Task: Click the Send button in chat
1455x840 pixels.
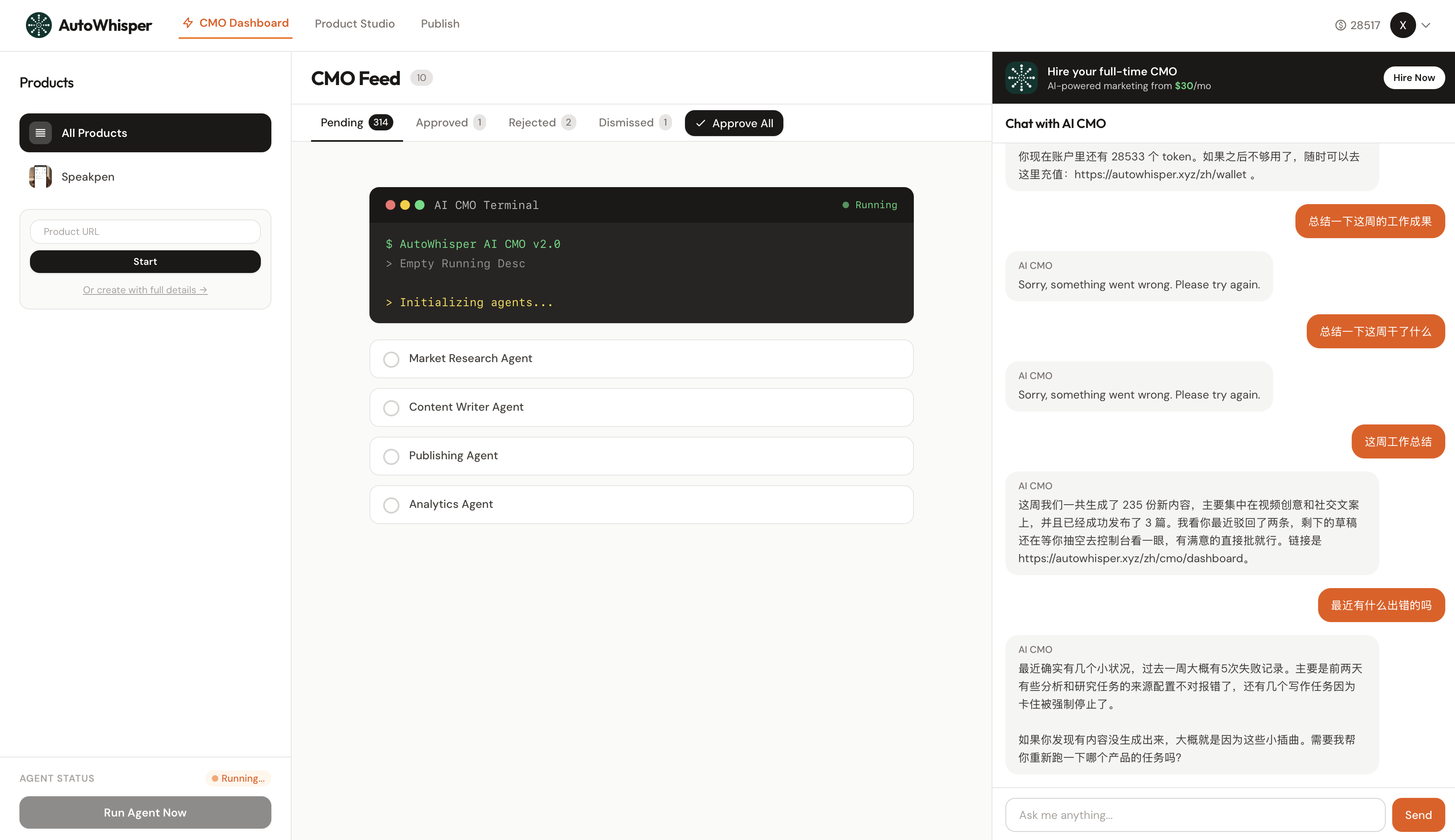Action: tap(1417, 814)
